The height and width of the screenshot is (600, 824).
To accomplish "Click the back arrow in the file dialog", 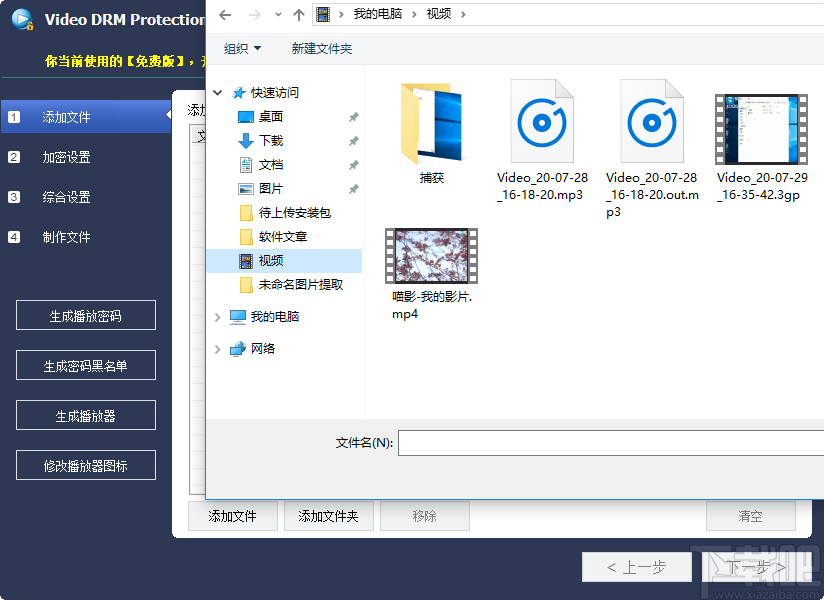I will pyautogui.click(x=225, y=15).
